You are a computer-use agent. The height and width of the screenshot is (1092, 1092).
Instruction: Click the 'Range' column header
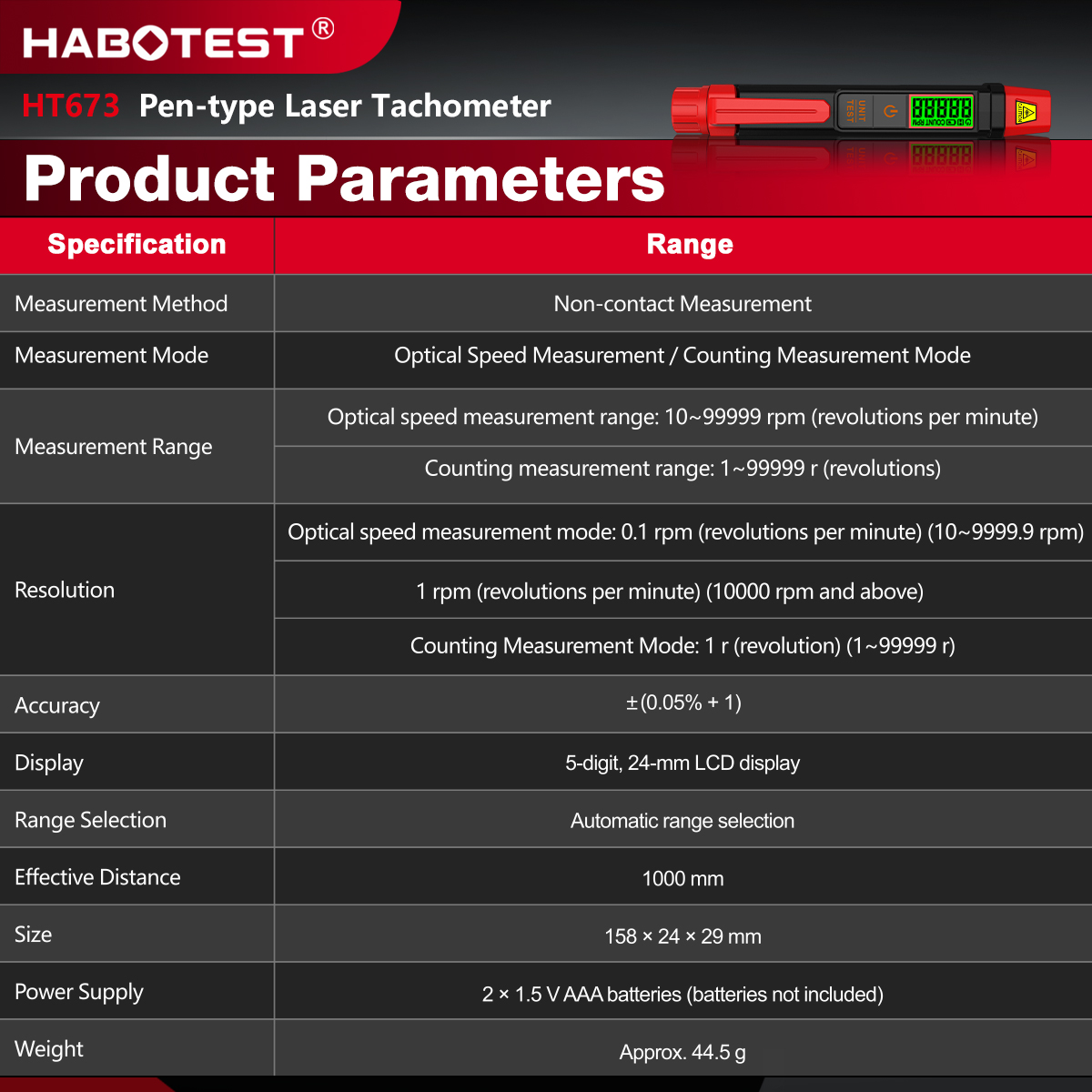pyautogui.click(x=690, y=244)
